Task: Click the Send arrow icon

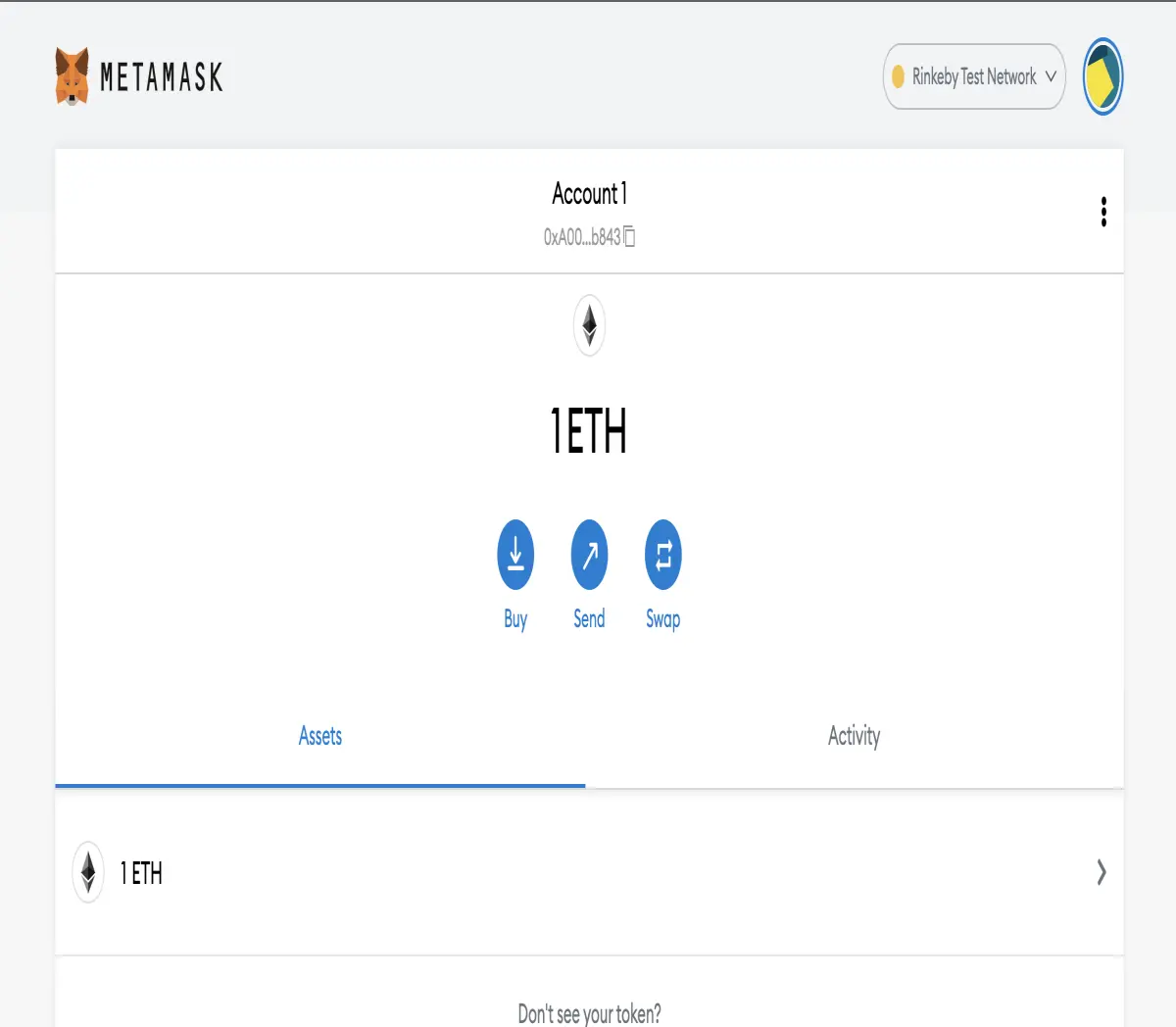Action: [589, 555]
